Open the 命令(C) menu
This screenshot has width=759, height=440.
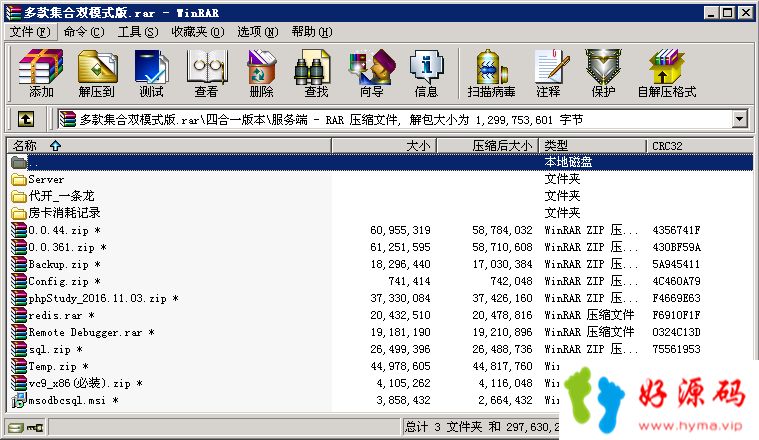84,32
